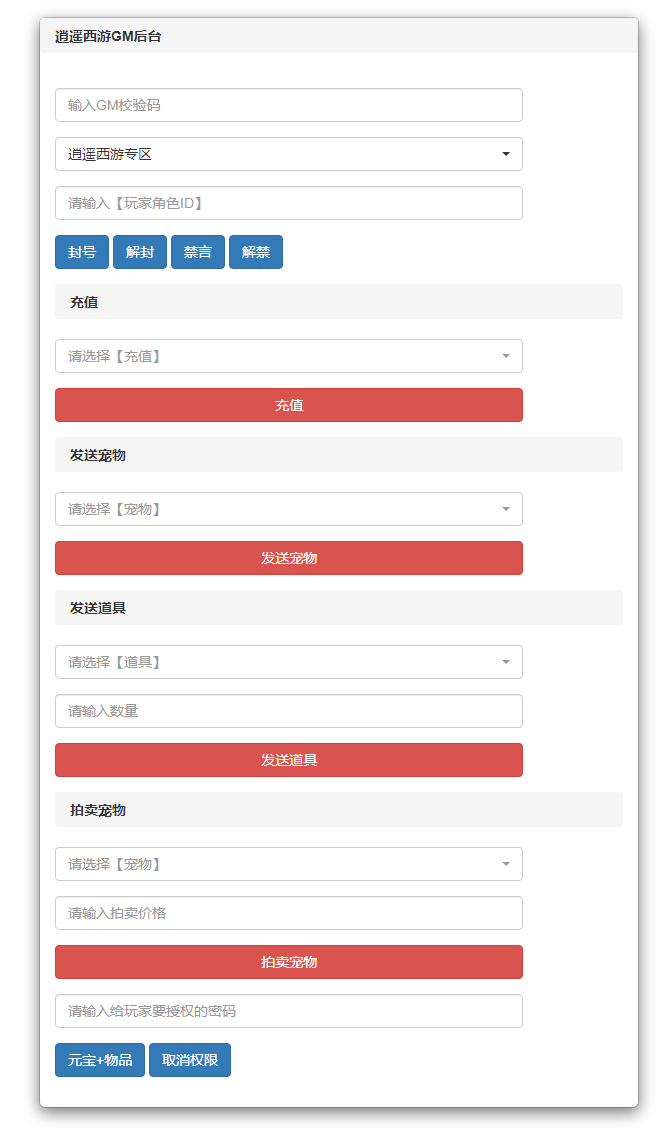The width and height of the screenshot is (666, 1132).
Task: Focus the 给玩家要授权的密码 password field
Action: click(288, 1011)
